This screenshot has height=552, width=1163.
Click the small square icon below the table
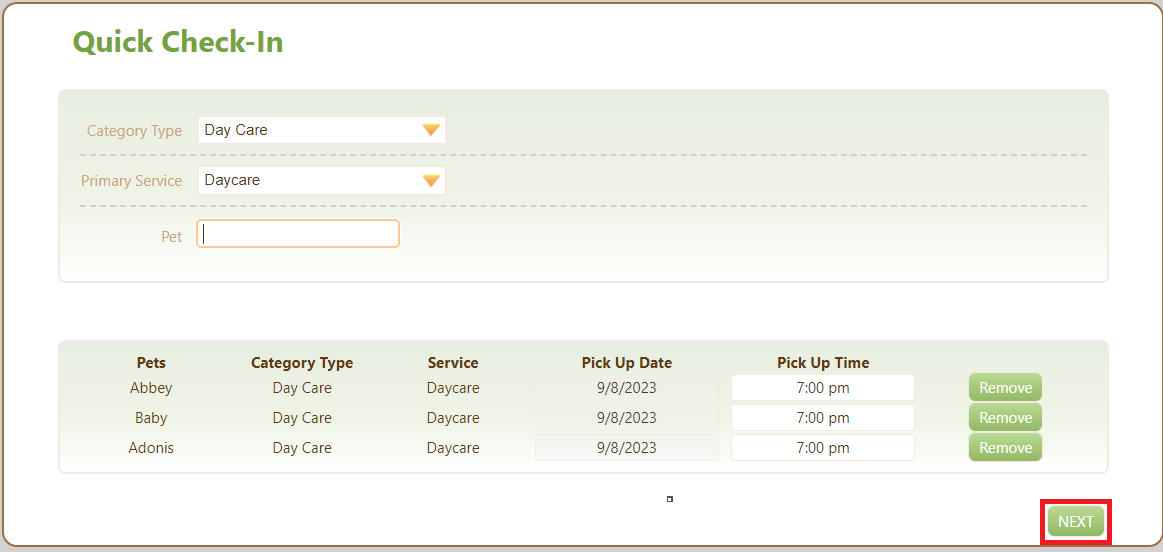670,499
